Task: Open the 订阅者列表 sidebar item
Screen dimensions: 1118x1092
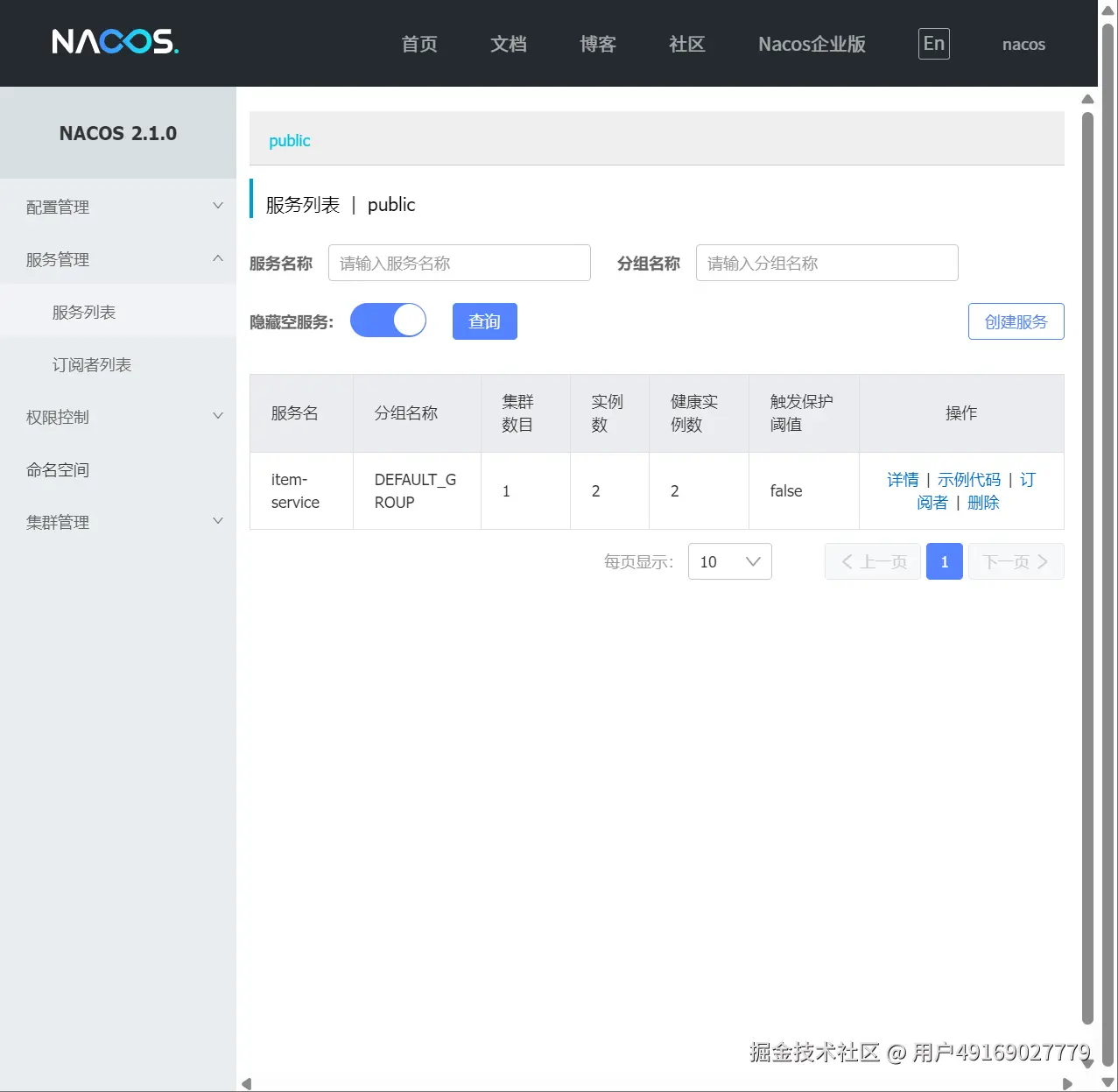Action: click(x=118, y=364)
